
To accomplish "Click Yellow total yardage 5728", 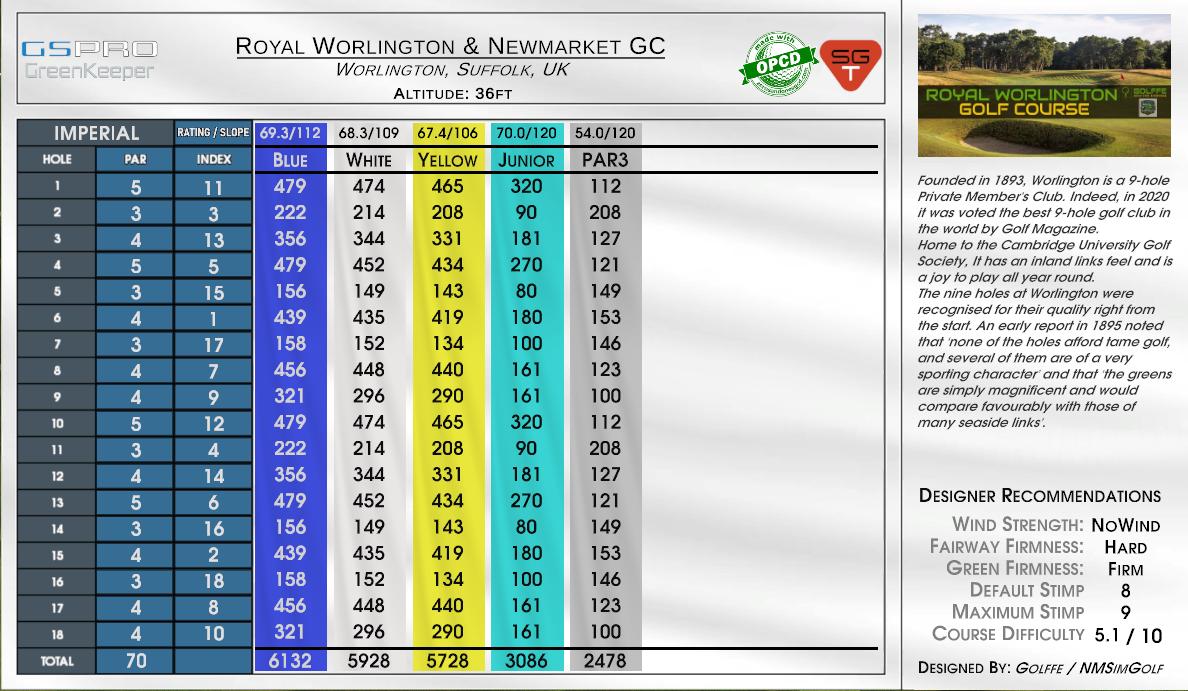I will pos(447,661).
